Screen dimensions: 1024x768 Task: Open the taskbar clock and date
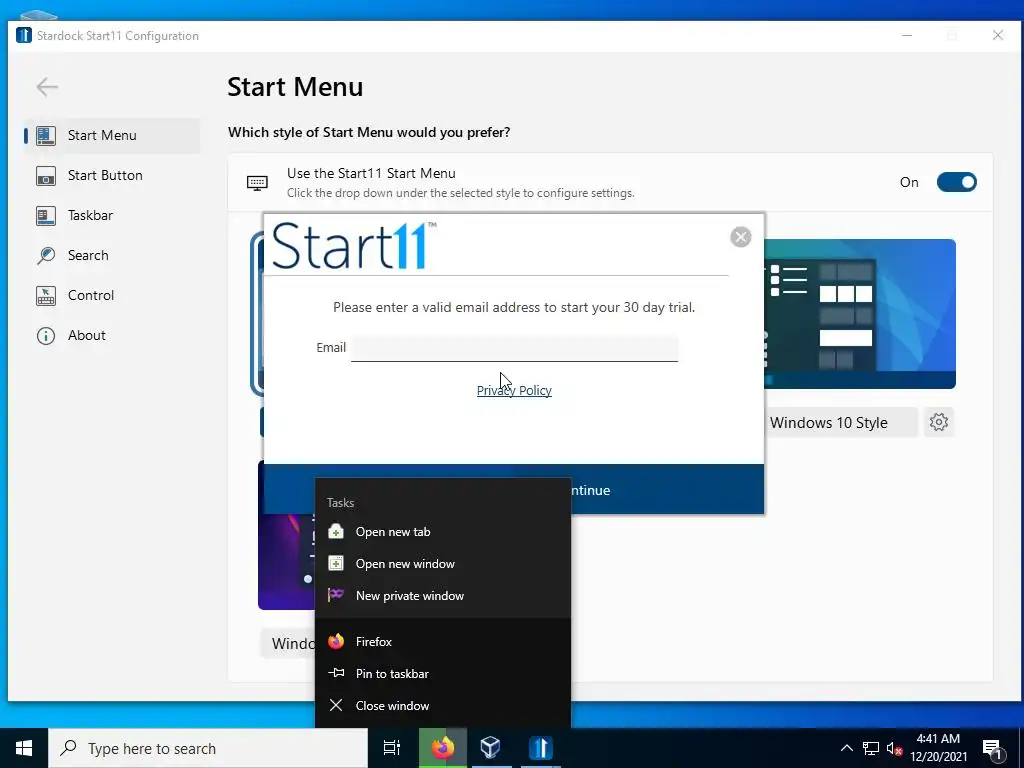938,748
